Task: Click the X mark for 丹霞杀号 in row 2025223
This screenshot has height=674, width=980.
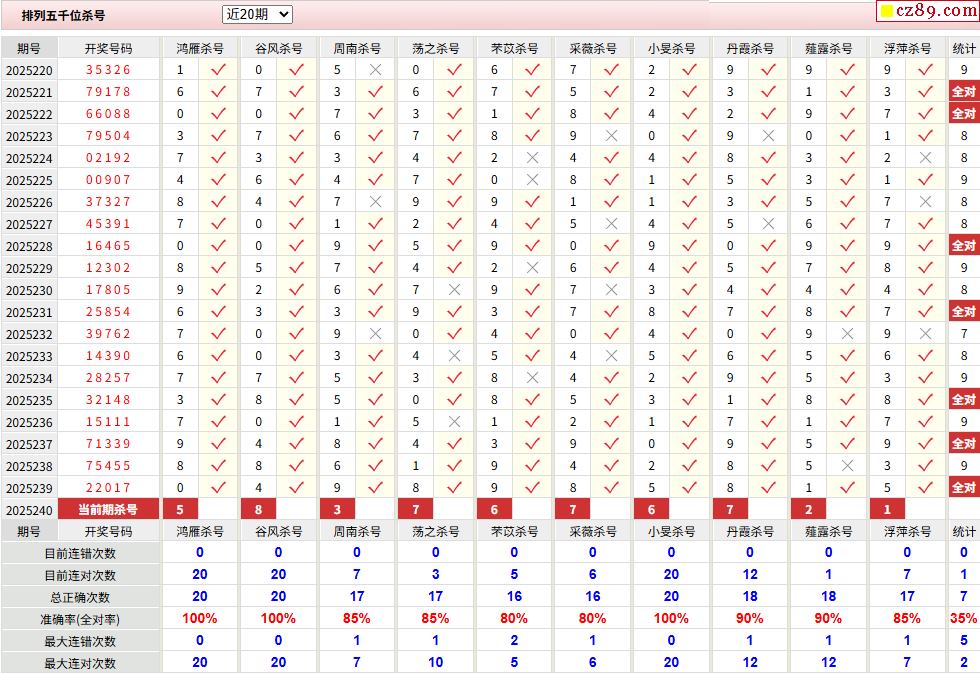Action: pos(768,136)
